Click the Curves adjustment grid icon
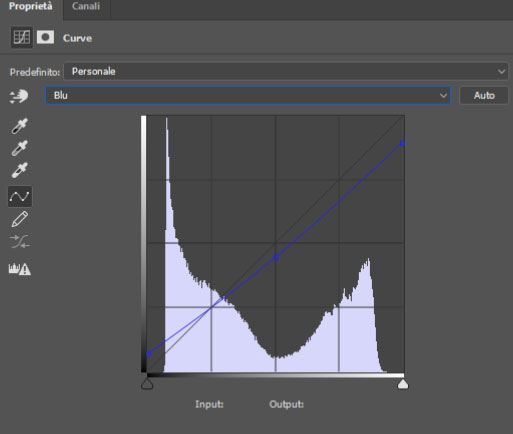 point(22,37)
